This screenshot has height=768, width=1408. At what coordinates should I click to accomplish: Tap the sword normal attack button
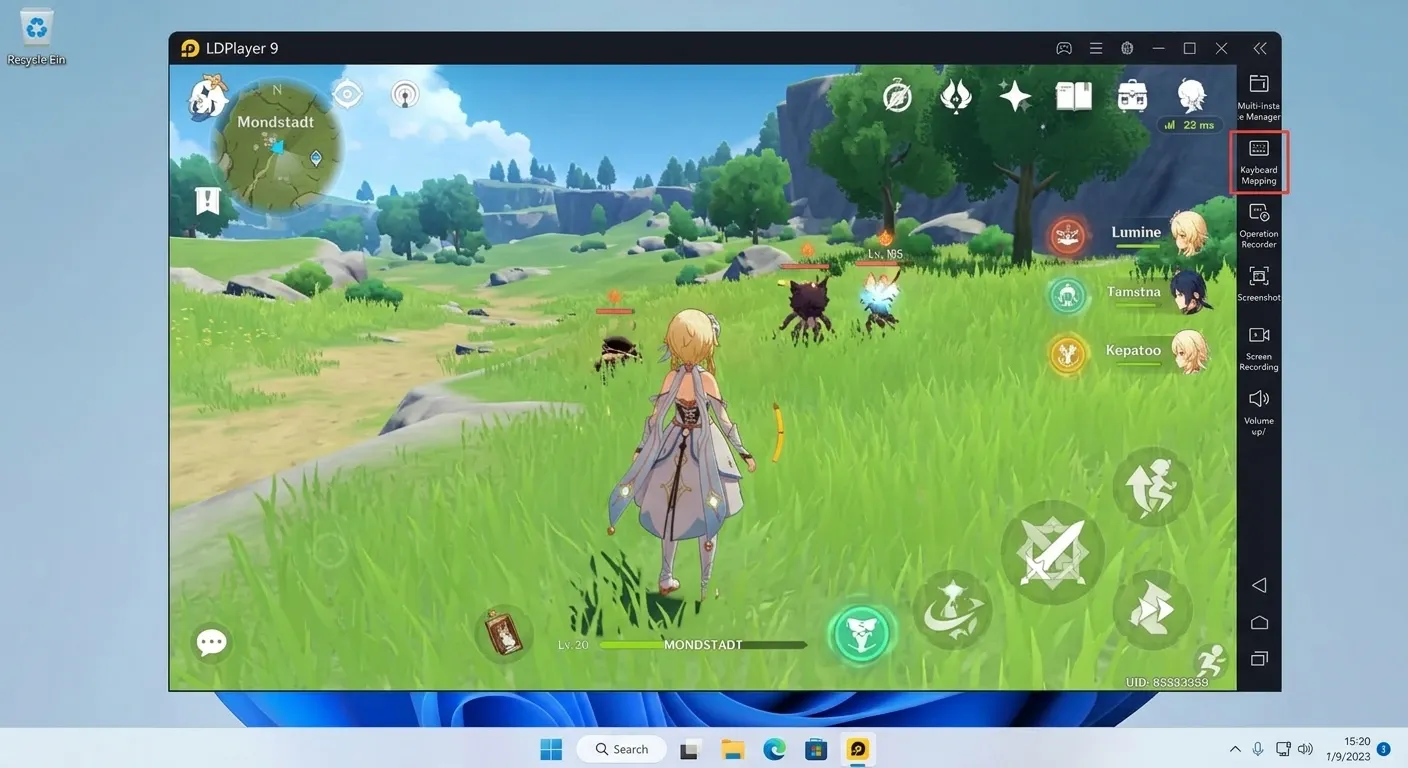pyautogui.click(x=1052, y=552)
